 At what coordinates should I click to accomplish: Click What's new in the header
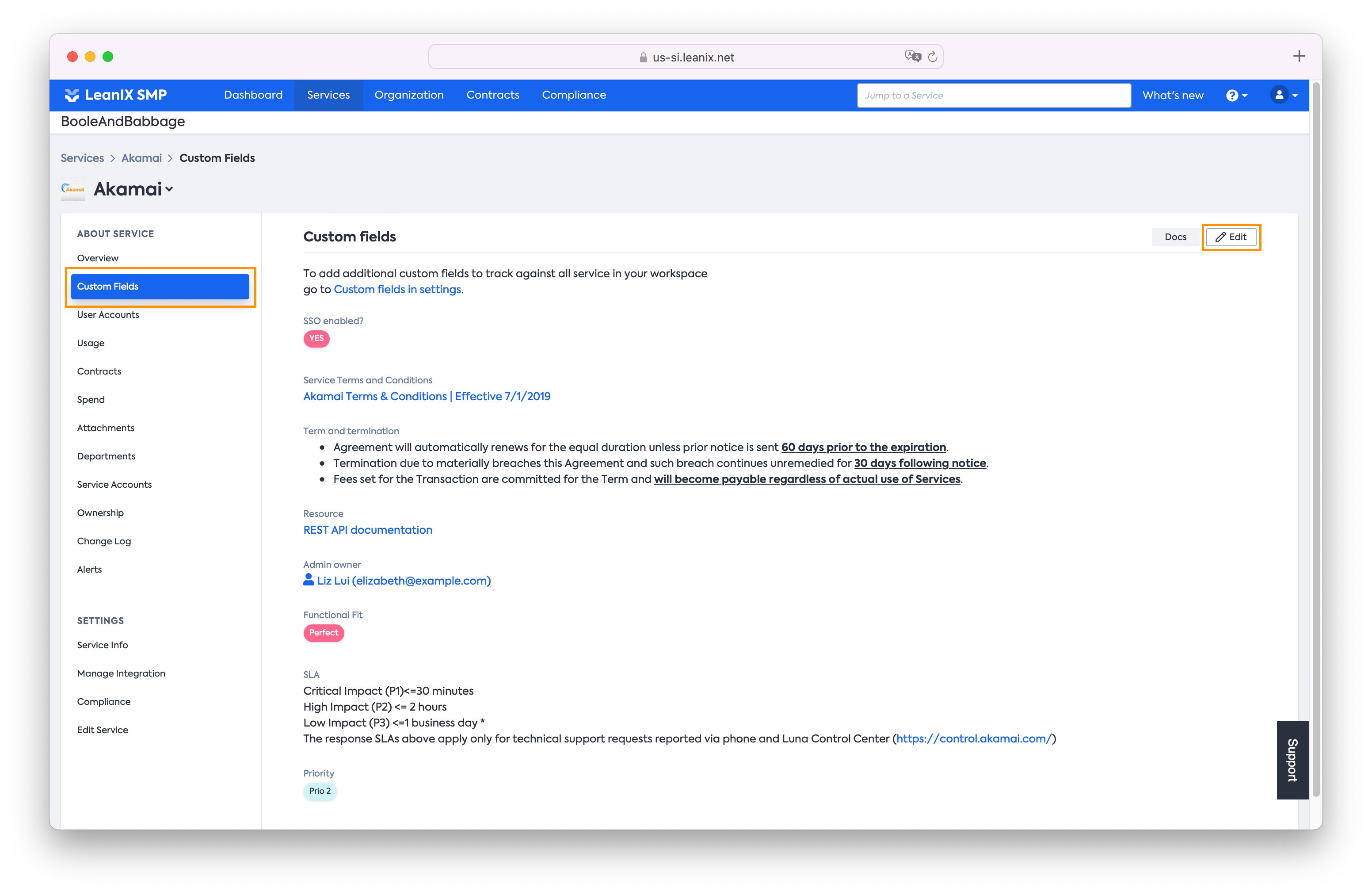tap(1173, 96)
